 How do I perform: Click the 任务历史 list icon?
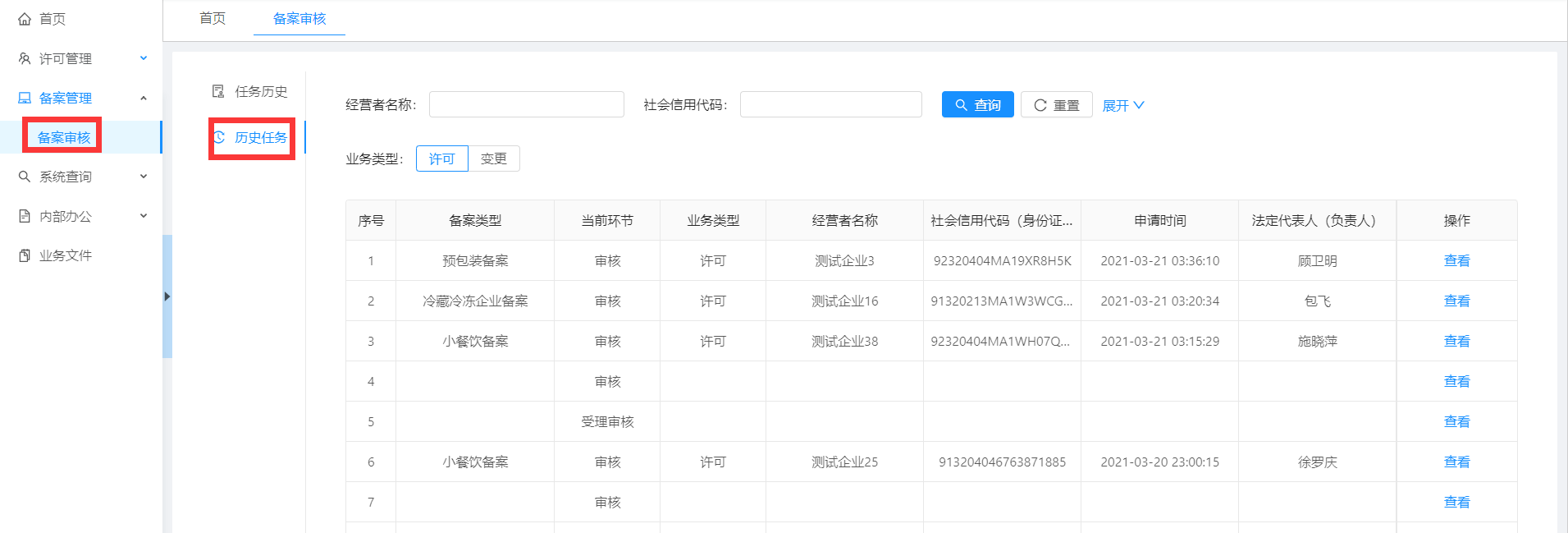(x=218, y=91)
